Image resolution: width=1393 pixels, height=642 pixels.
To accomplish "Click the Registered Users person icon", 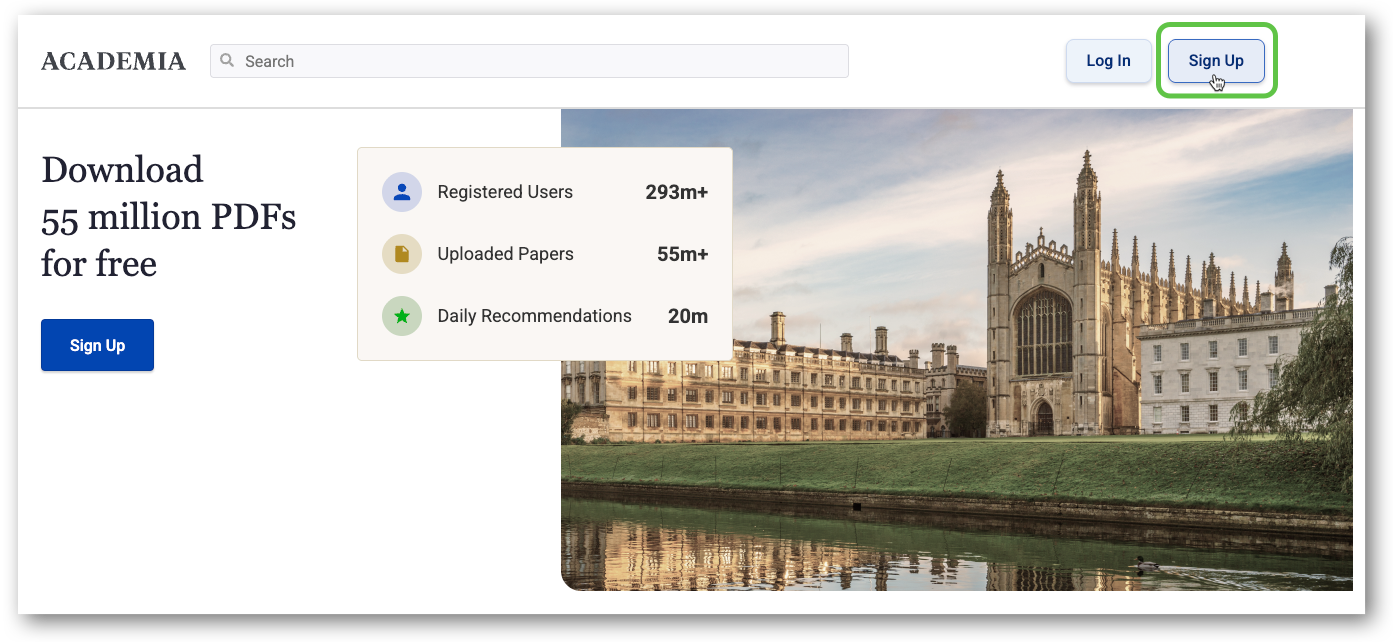I will (x=402, y=192).
